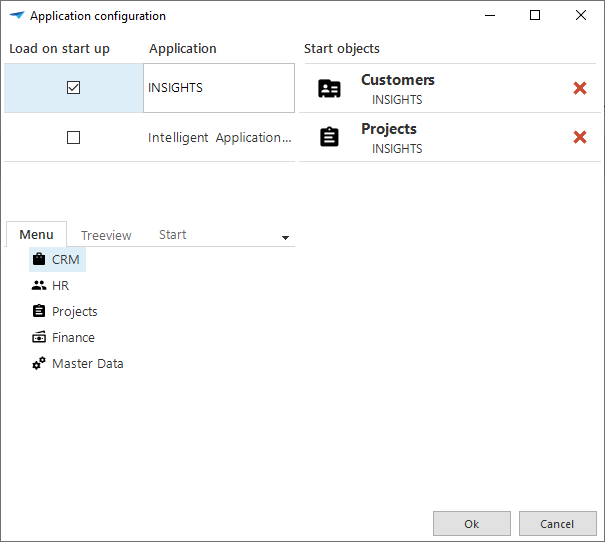605x542 pixels.
Task: Click the CRM briefcase icon
Action: tap(39, 259)
